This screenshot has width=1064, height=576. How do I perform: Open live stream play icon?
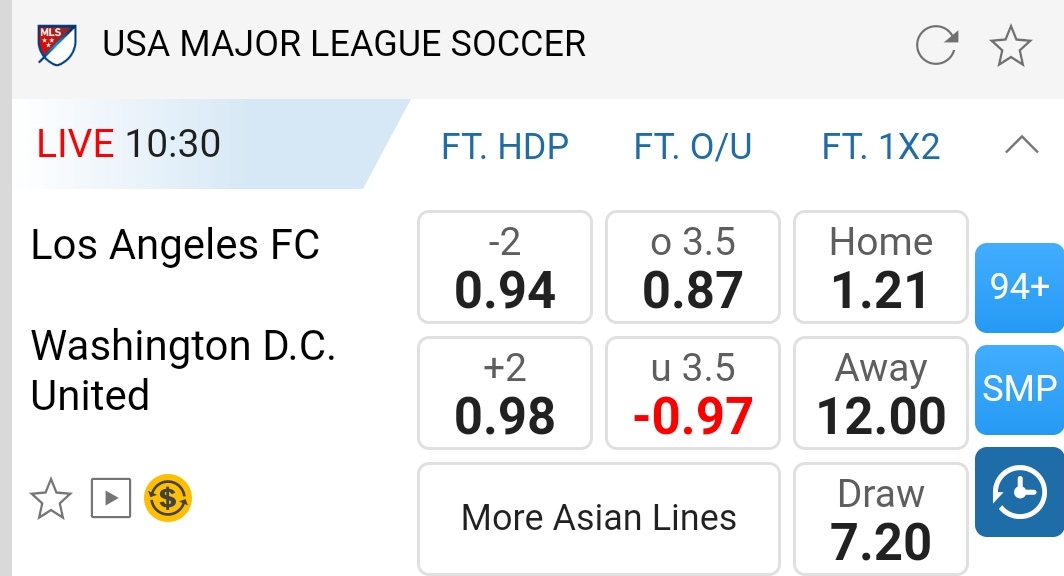pos(111,498)
